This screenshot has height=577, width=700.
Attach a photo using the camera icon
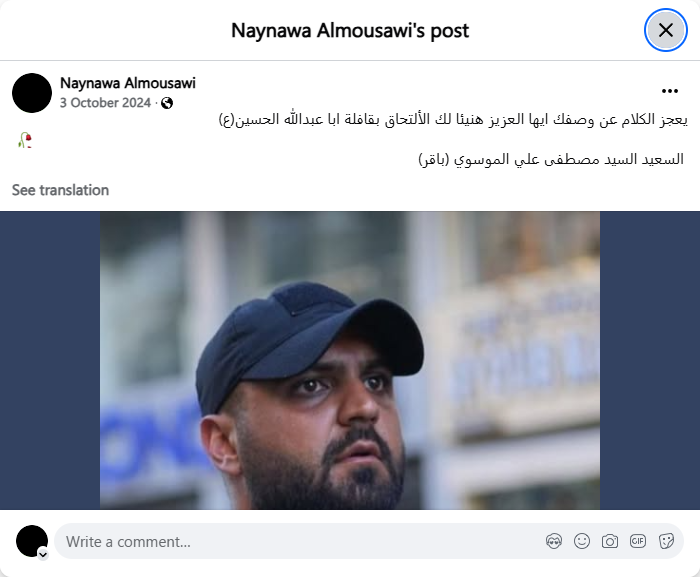[610, 541]
